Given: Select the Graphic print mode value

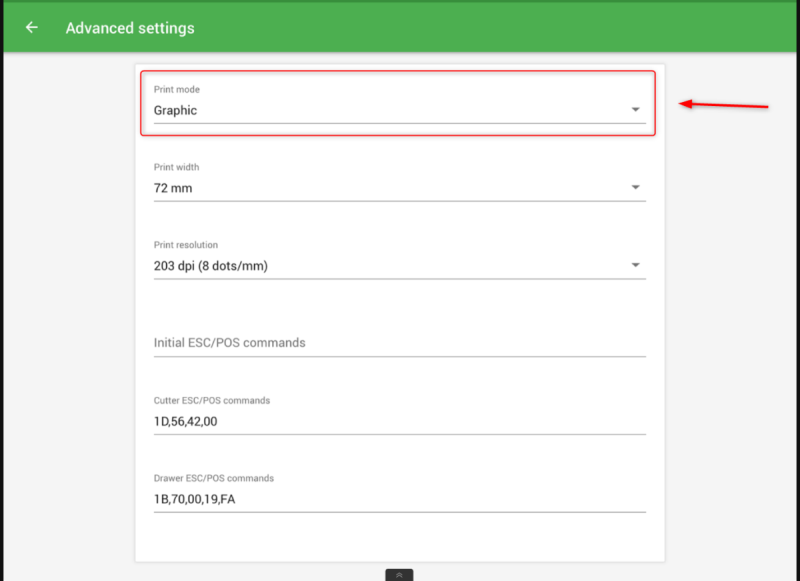Looking at the screenshot, I should (176, 110).
